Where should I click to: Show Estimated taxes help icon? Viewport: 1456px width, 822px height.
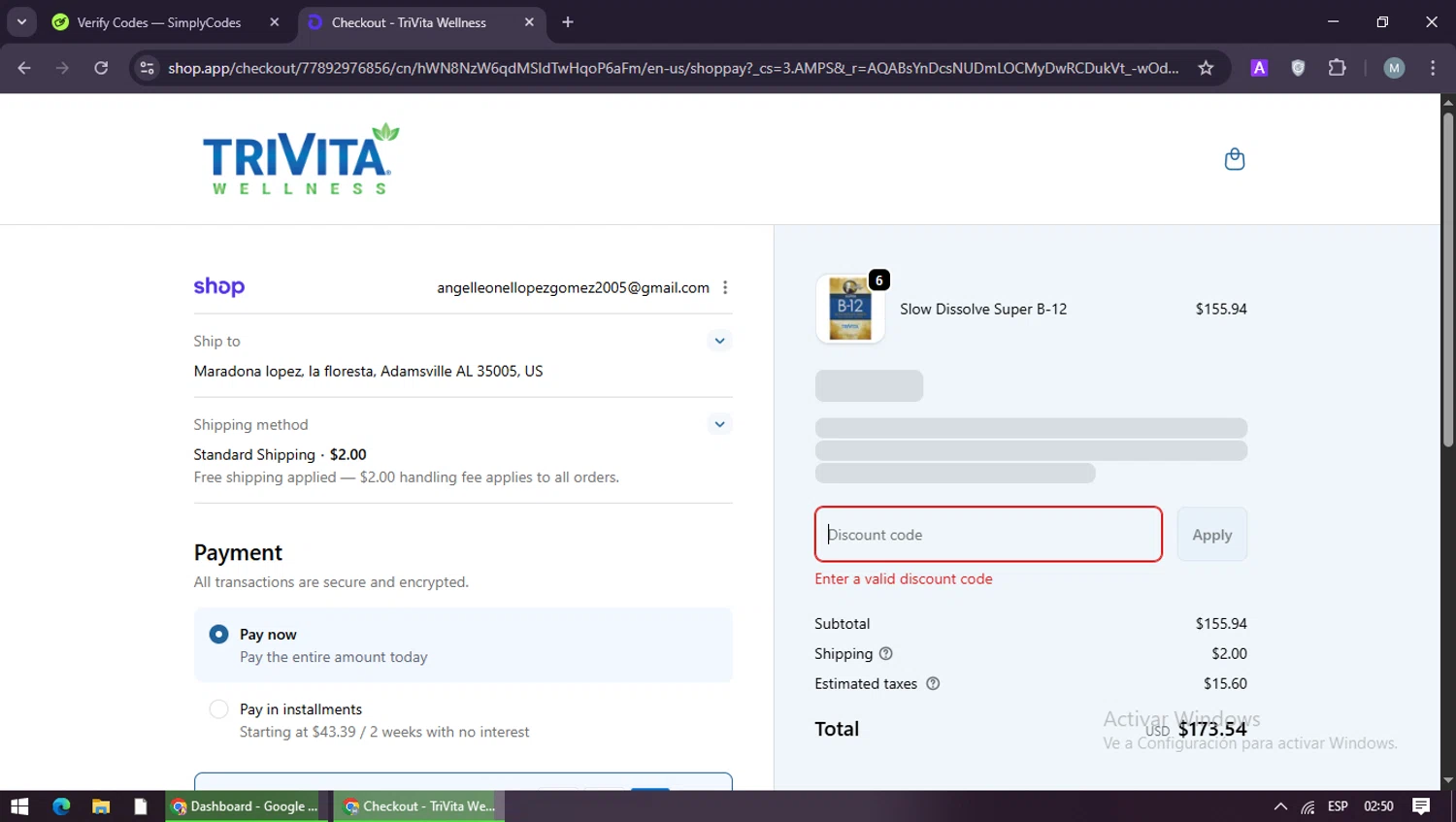tap(933, 684)
